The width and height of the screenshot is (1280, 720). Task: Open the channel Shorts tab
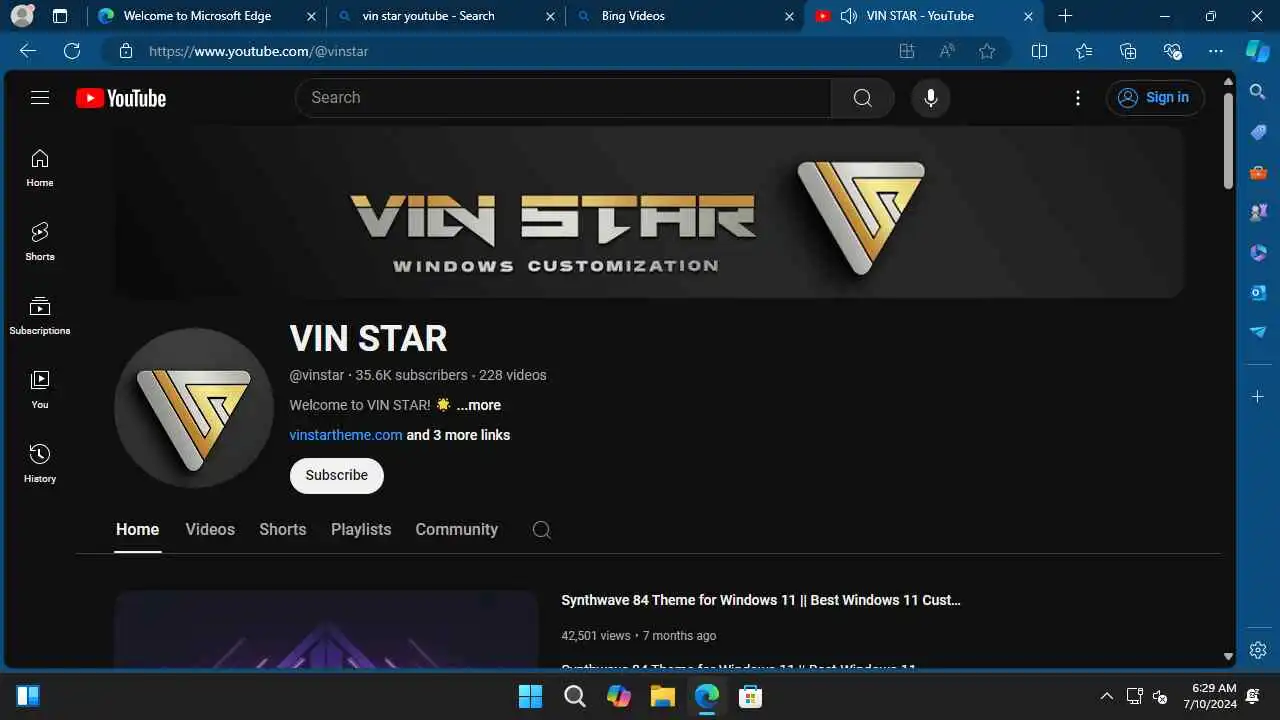(x=283, y=530)
